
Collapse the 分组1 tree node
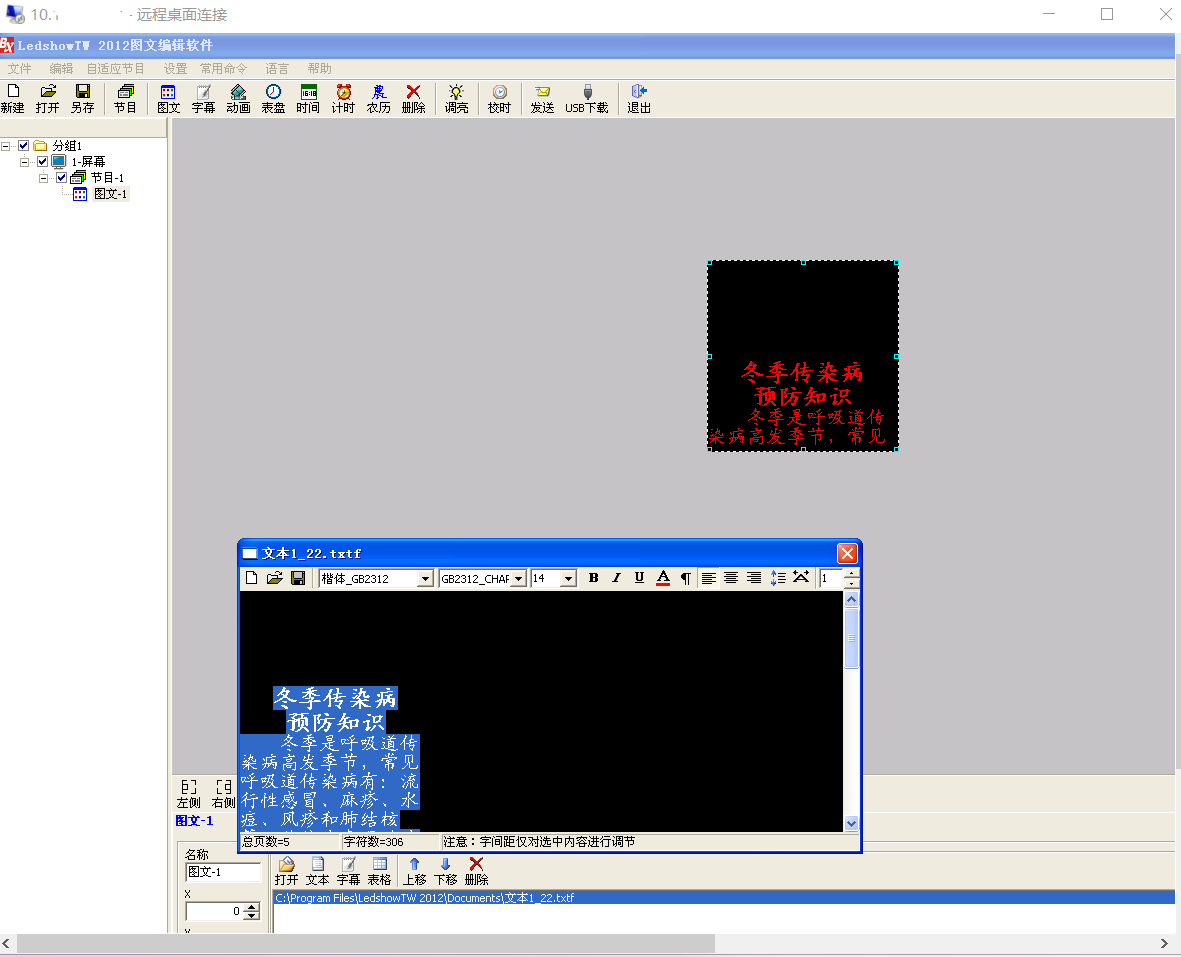coord(6,145)
